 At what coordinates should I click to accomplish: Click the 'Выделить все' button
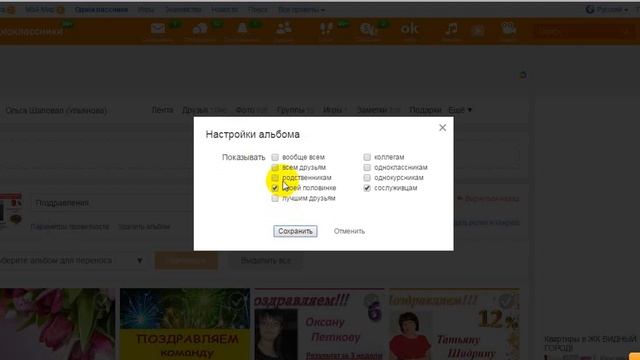[266, 260]
